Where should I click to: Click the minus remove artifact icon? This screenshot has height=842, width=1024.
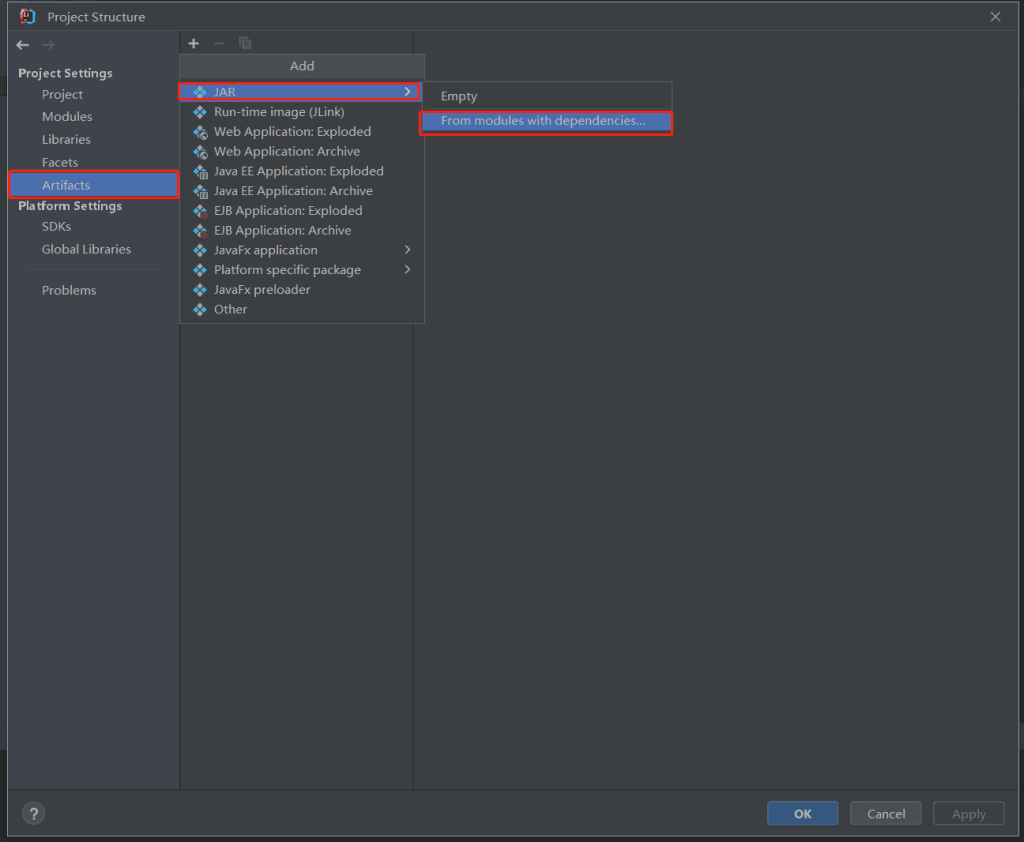click(x=220, y=43)
